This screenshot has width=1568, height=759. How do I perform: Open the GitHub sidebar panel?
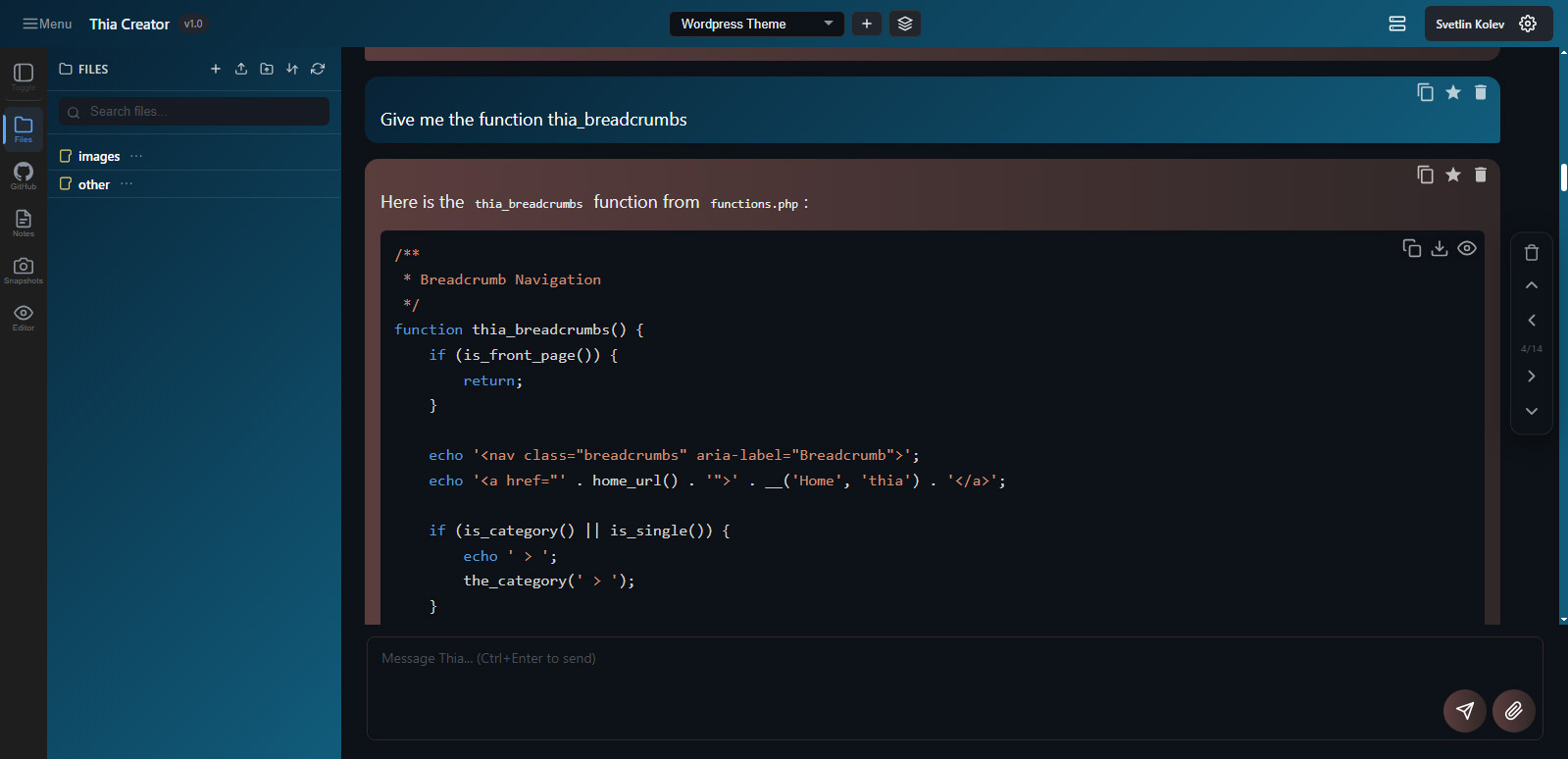[x=24, y=175]
